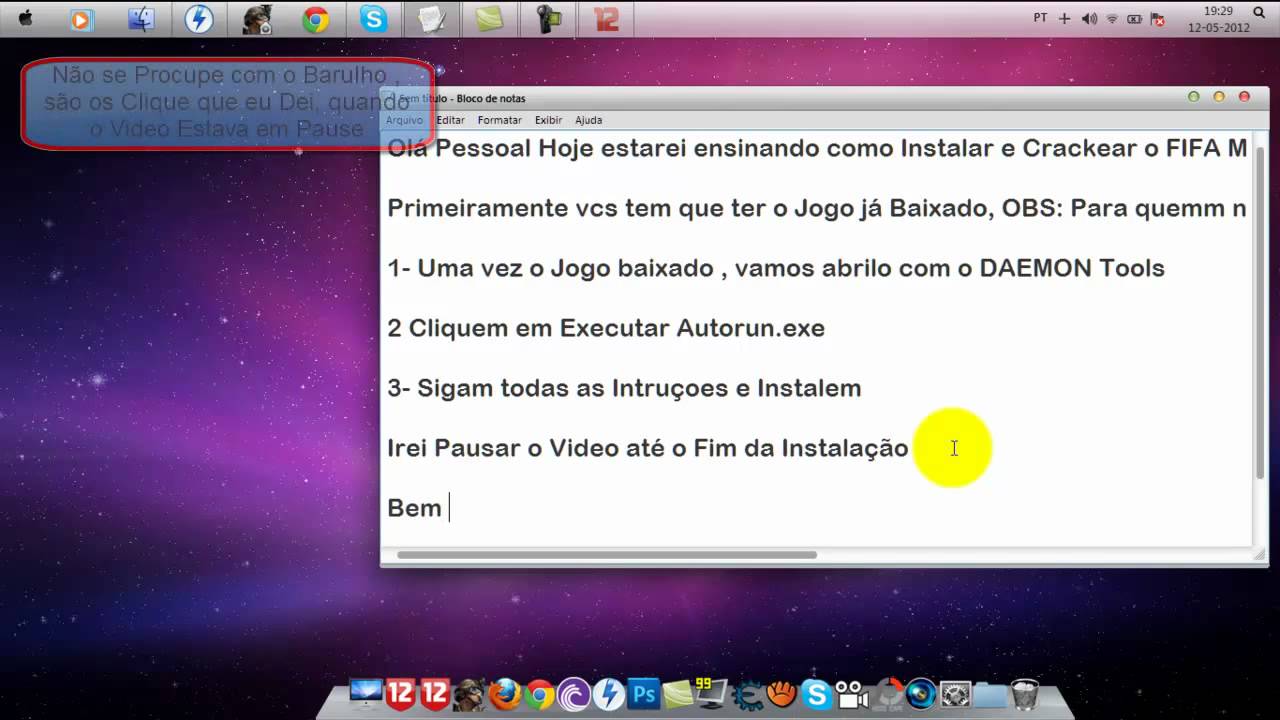Open the Action Center flag icon
Screen dimensions: 1280x720
[x=1158, y=18]
